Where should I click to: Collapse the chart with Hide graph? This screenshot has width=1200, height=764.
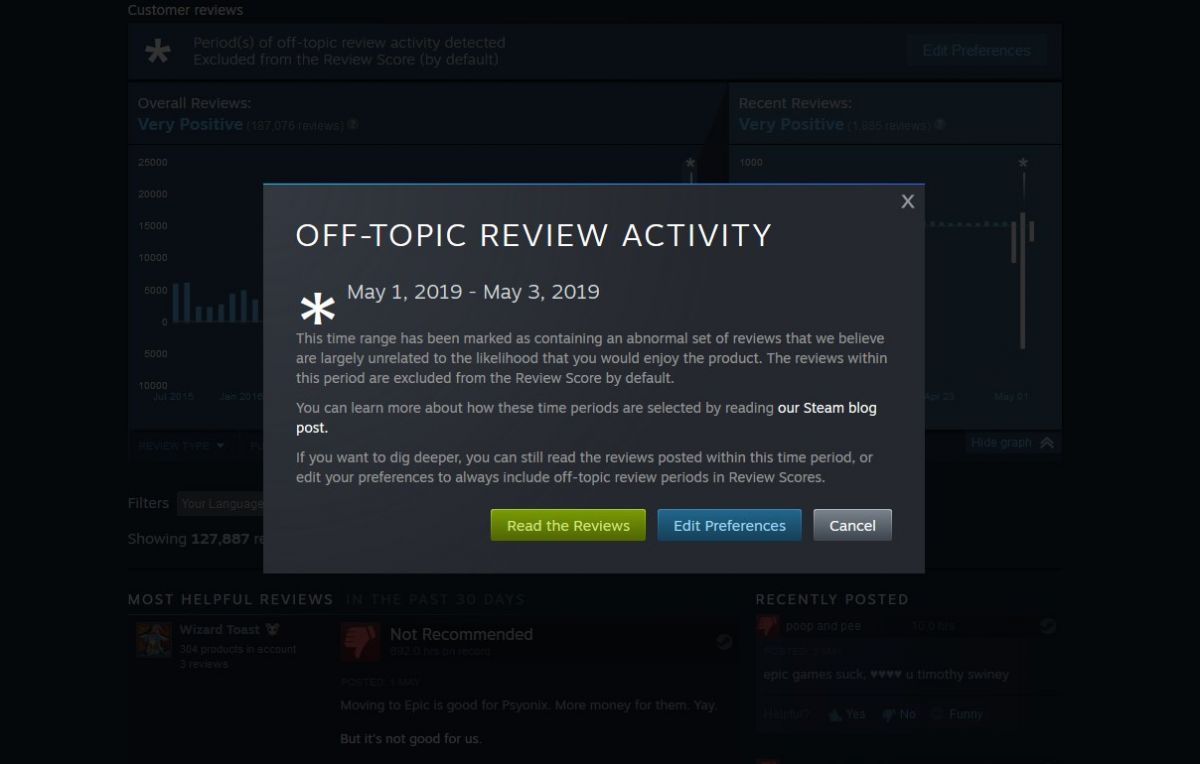(1012, 442)
